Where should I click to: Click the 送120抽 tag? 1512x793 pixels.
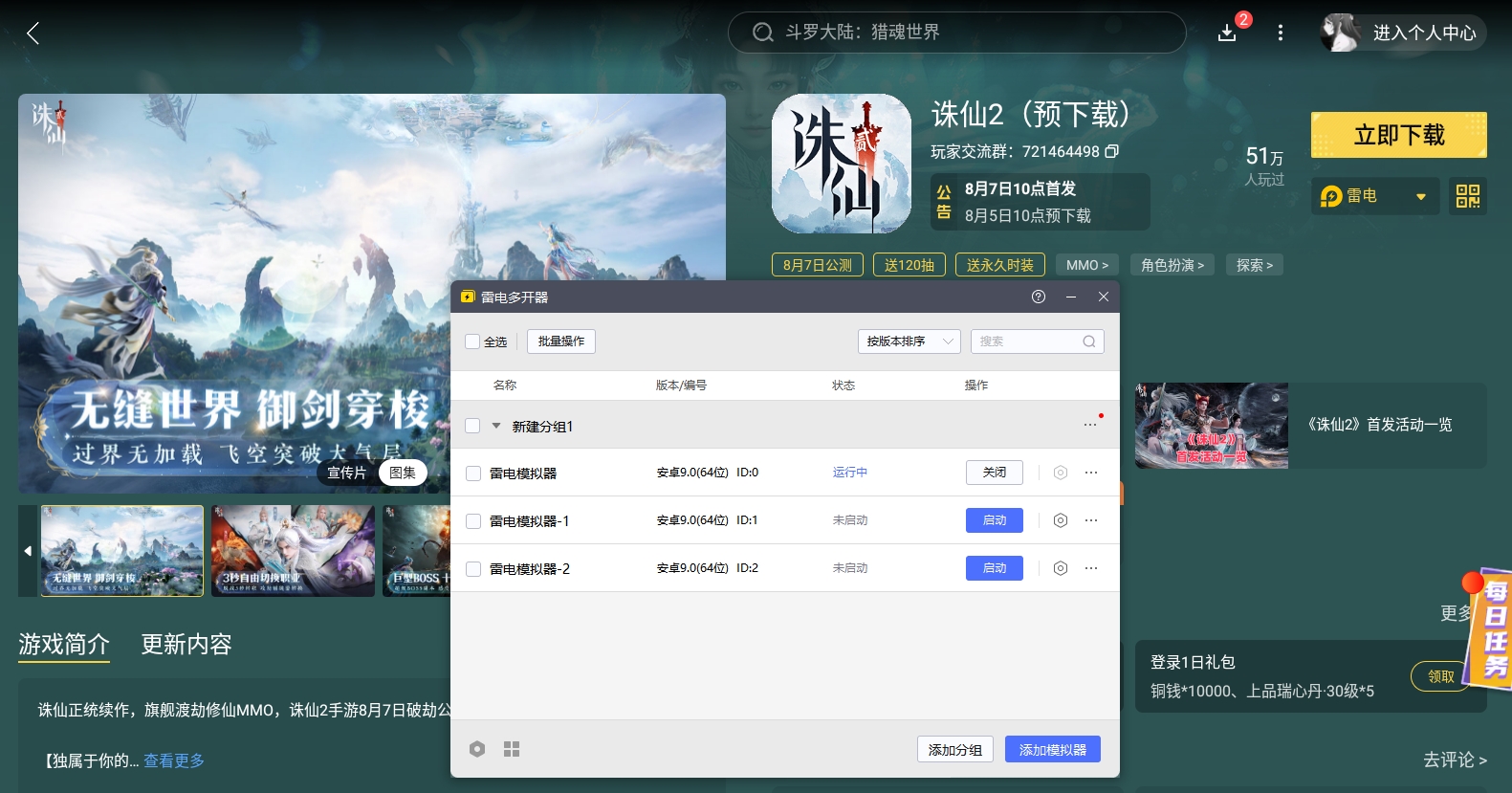tap(909, 265)
